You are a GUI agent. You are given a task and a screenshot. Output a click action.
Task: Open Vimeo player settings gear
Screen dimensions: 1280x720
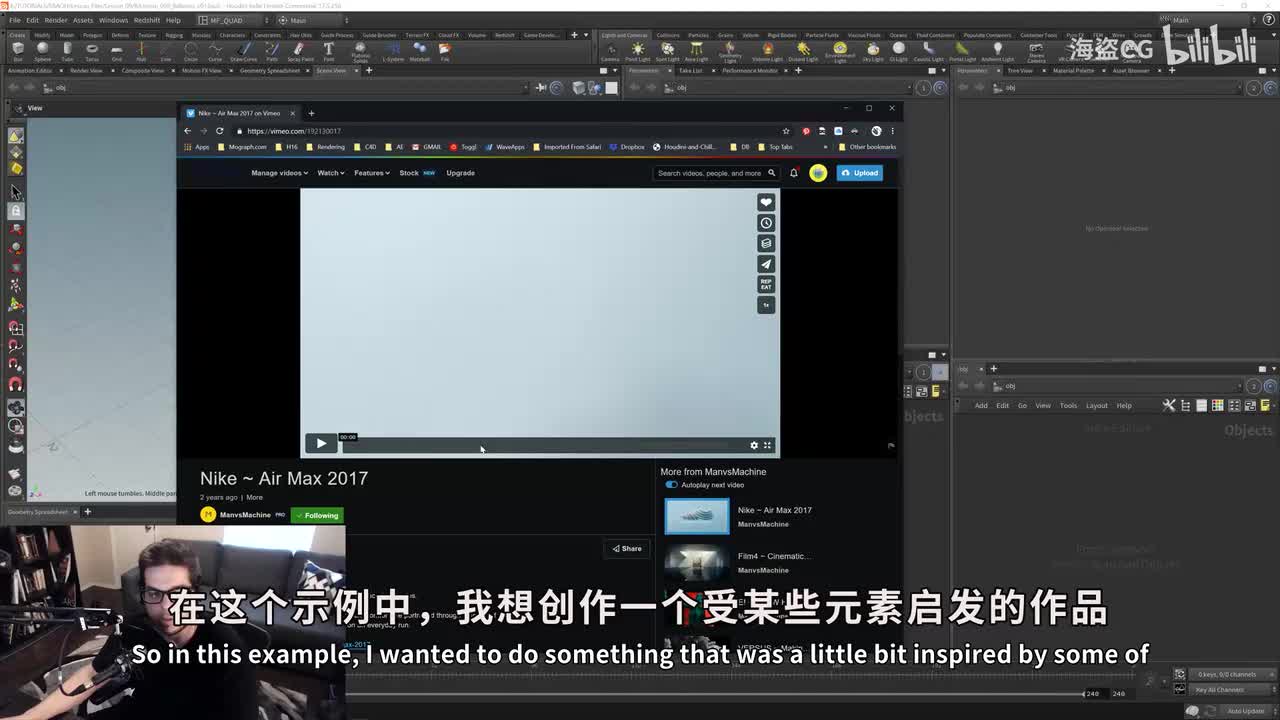pyautogui.click(x=754, y=445)
